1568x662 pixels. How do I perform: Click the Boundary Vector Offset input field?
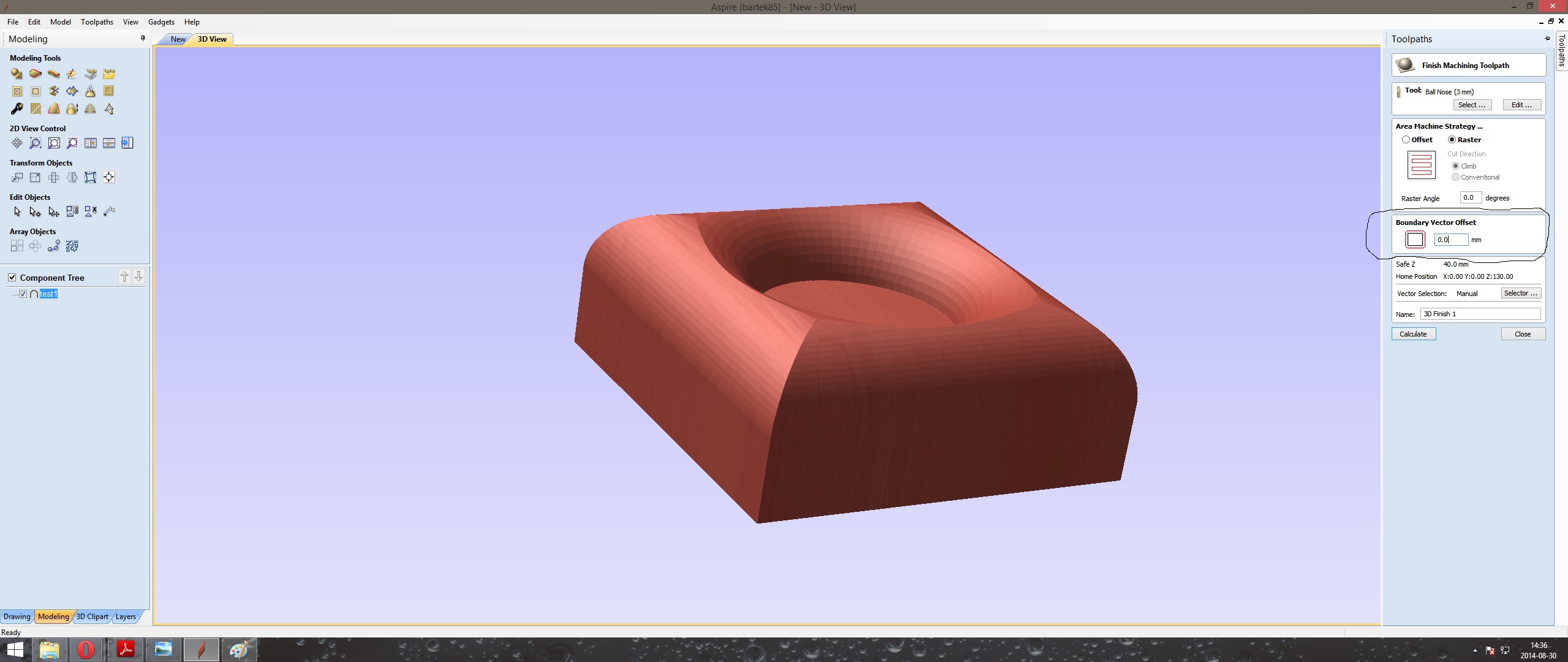(1451, 240)
